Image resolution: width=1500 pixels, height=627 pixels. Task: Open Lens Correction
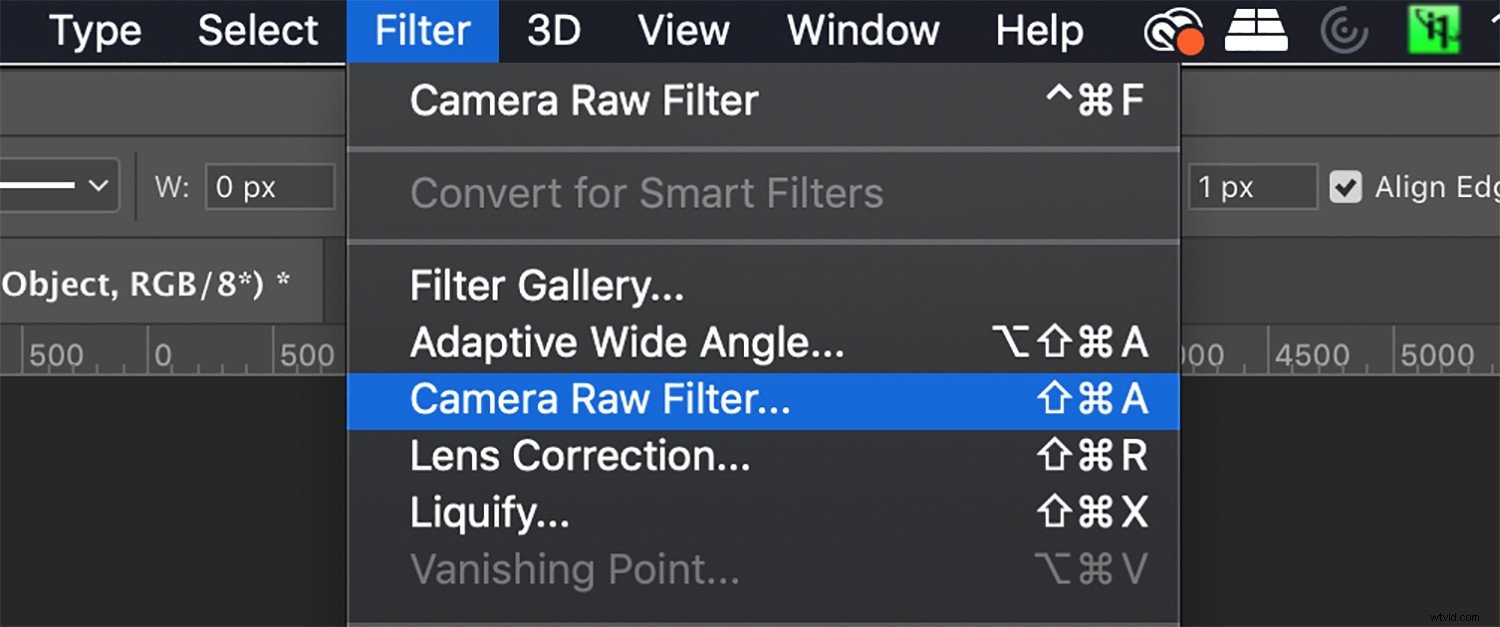coord(578,455)
